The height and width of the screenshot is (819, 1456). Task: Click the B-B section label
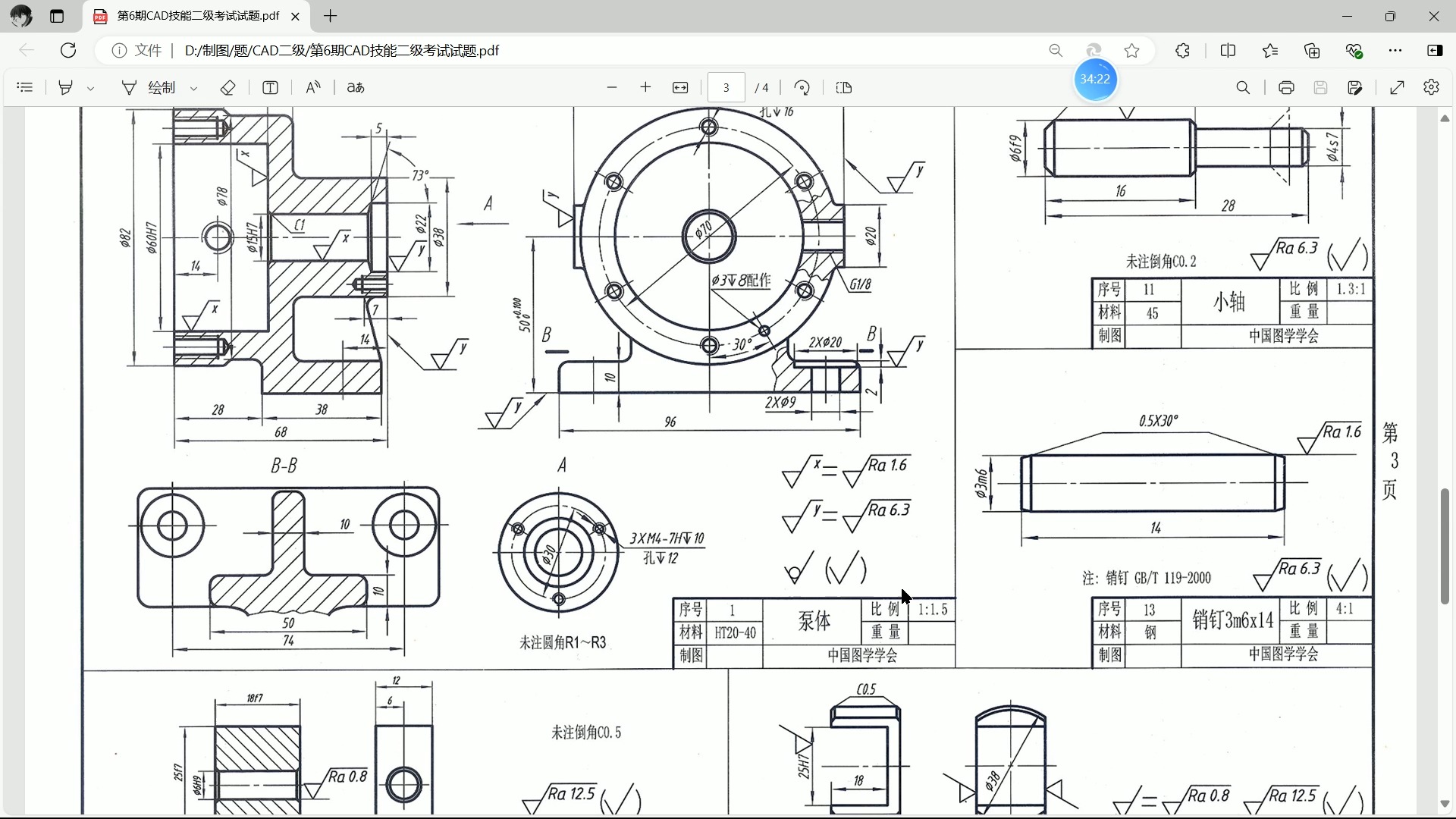coord(284,466)
